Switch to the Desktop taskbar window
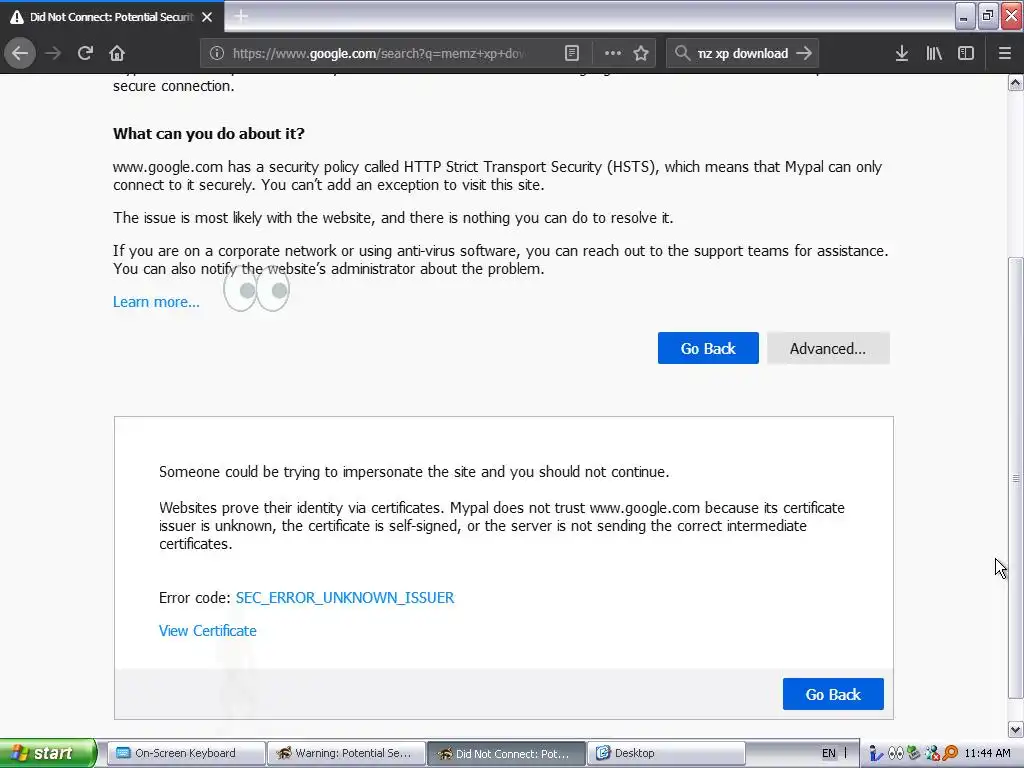This screenshot has width=1024, height=768. (666, 753)
